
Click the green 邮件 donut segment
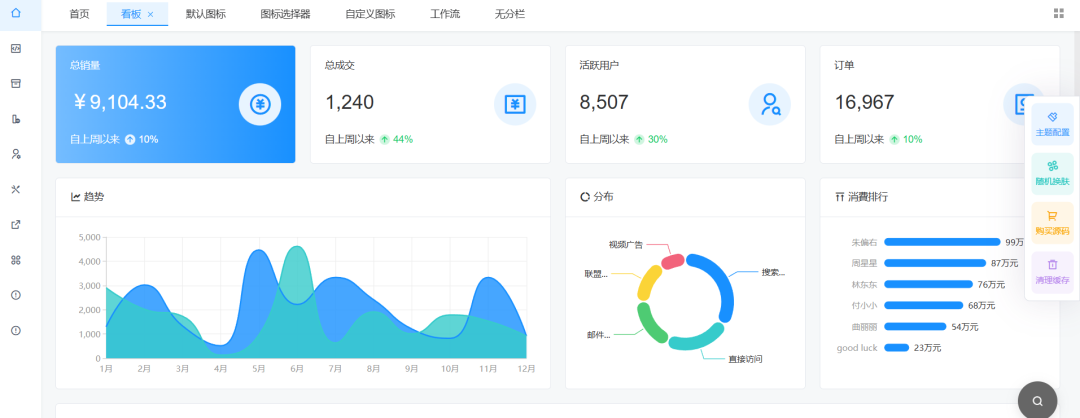(650, 322)
